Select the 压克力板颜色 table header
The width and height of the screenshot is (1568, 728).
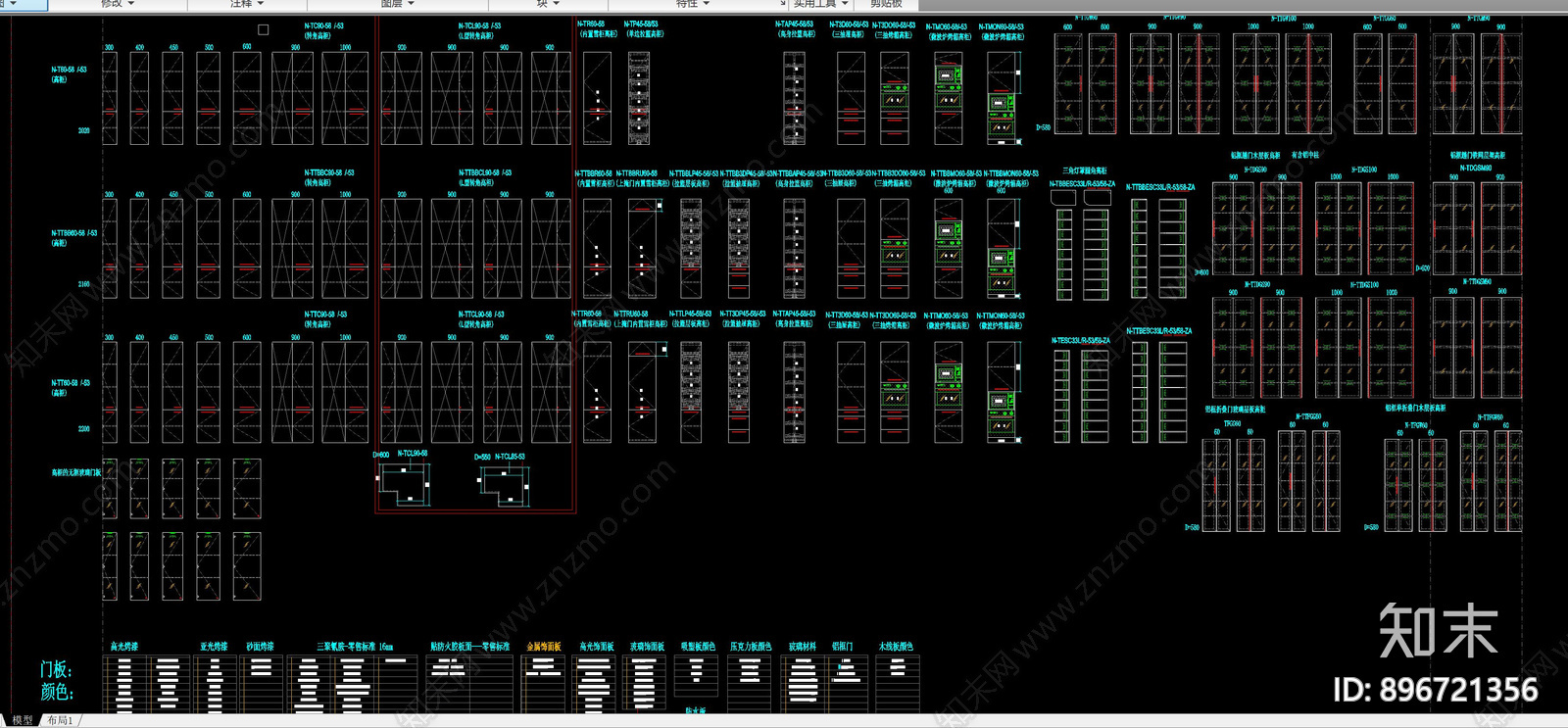[x=751, y=647]
